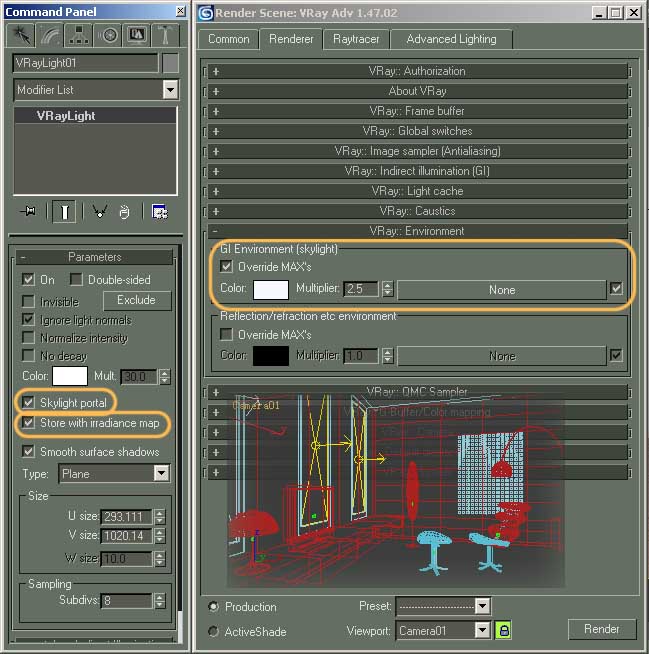
Task: Switch to the Renderer tab
Action: 291,39
